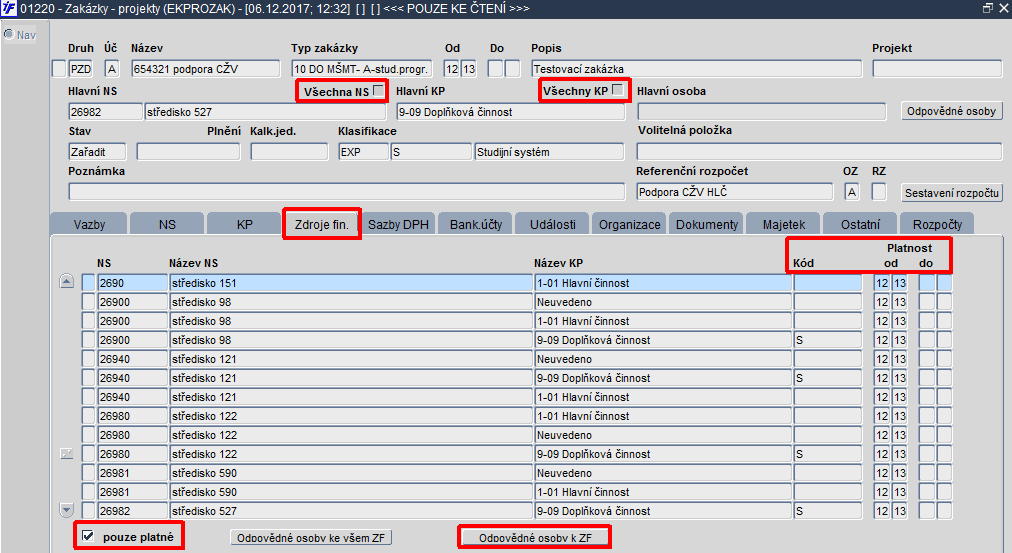Open the Ostatní tab
The width and height of the screenshot is (1012, 553).
tap(860, 224)
